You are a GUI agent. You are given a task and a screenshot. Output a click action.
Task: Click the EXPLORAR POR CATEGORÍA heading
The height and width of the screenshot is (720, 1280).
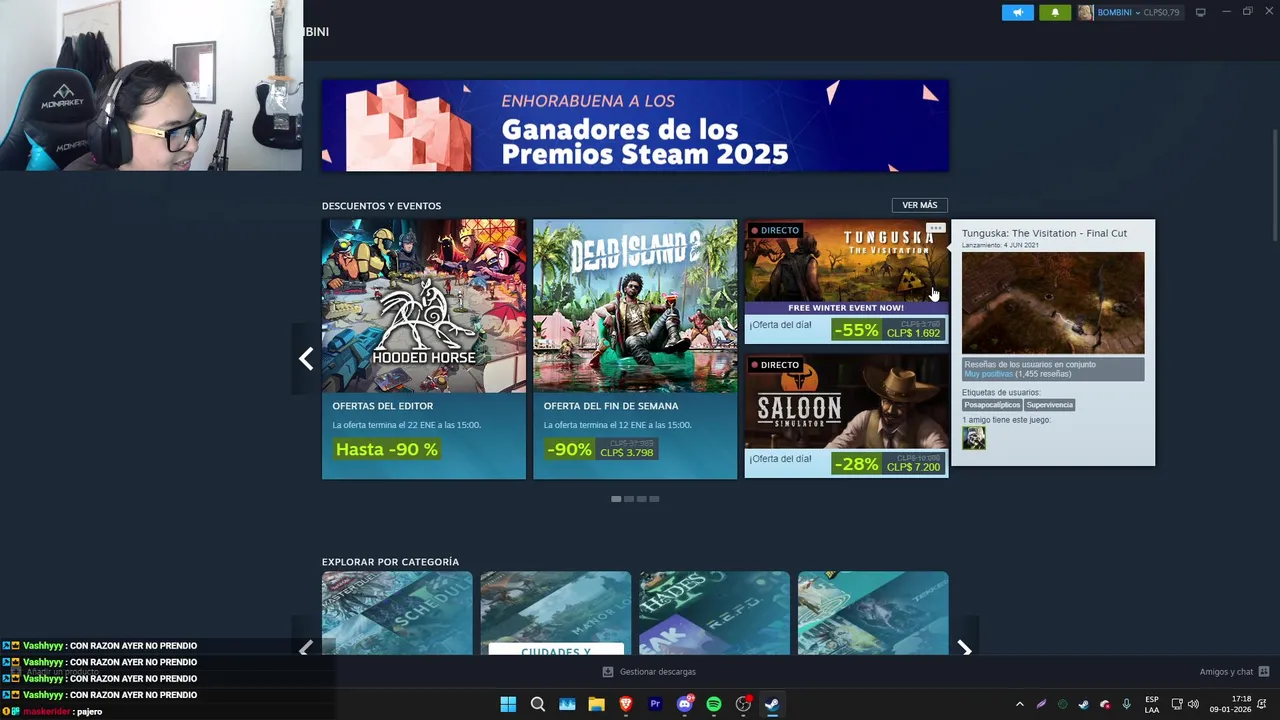(x=390, y=562)
